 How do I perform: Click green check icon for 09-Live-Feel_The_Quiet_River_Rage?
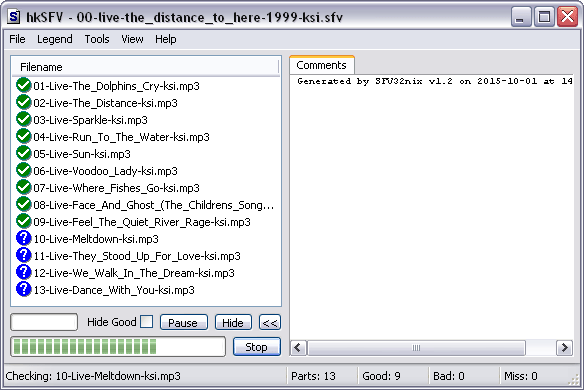(x=23, y=222)
